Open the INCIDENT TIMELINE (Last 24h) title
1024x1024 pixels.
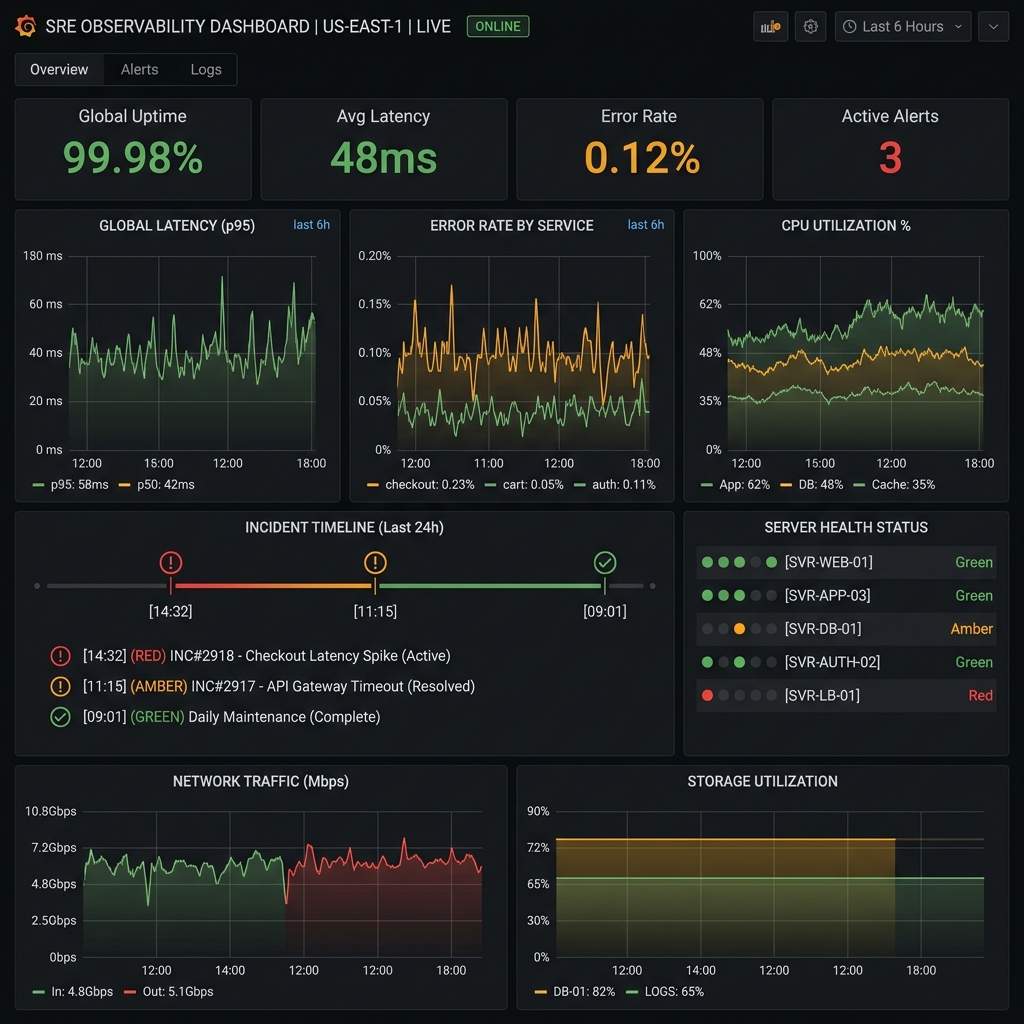point(344,527)
